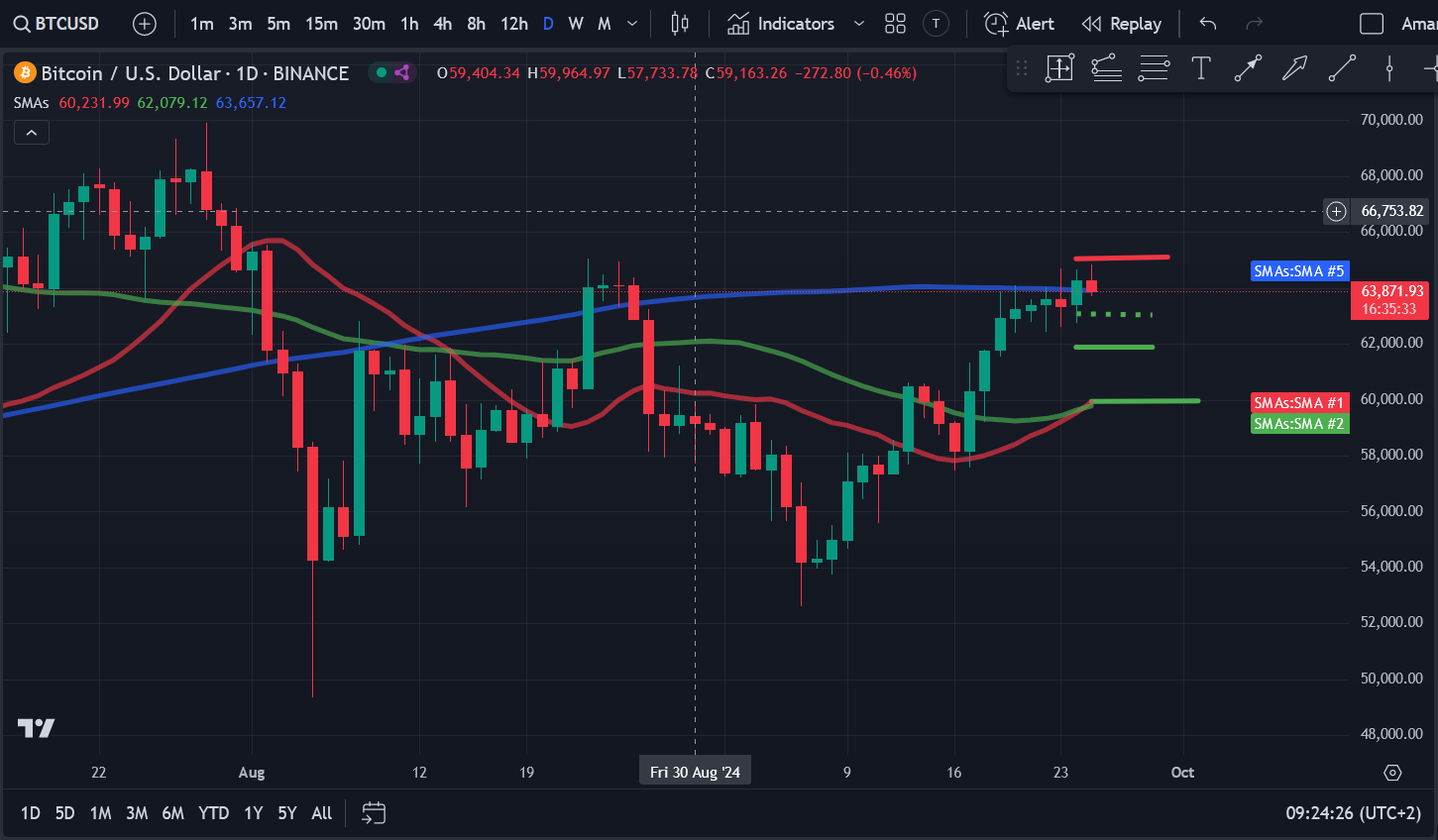The height and width of the screenshot is (840, 1438).
Task: Select the Arrow drawing tool
Action: click(1294, 68)
